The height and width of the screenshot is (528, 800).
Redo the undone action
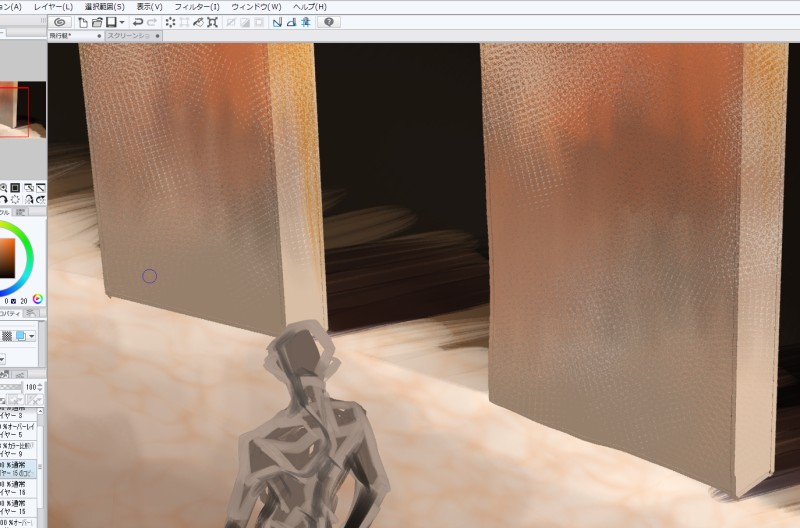pyautogui.click(x=152, y=22)
